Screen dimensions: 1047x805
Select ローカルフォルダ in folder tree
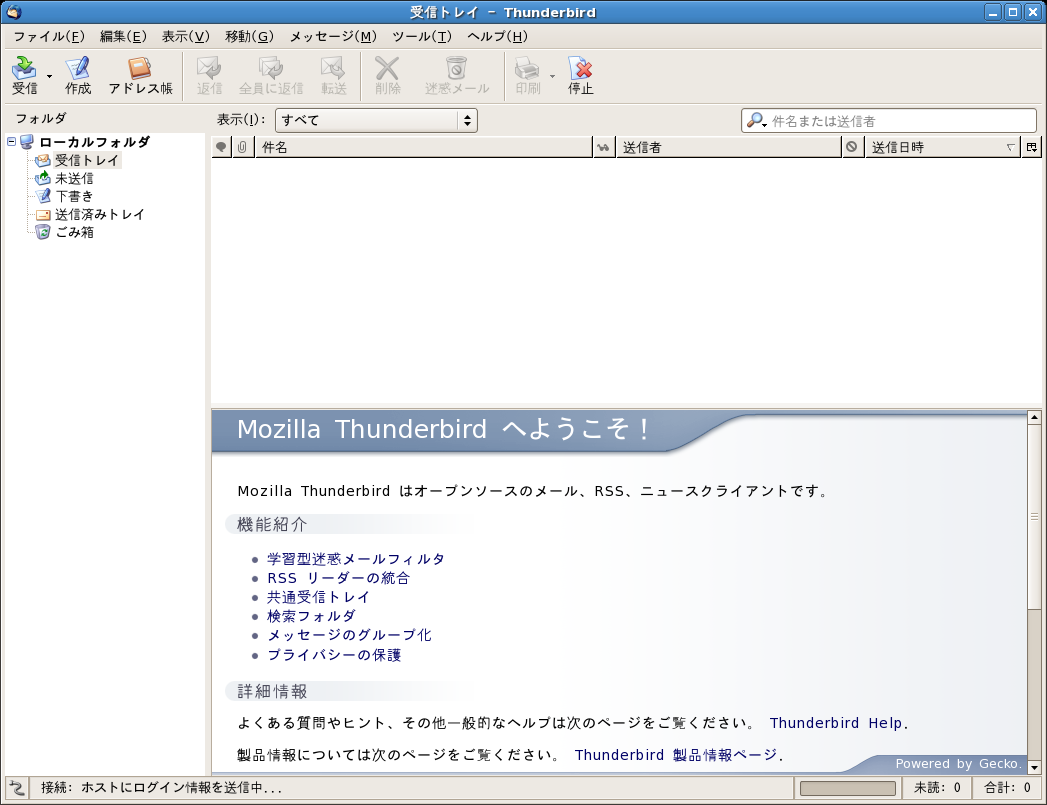click(94, 142)
